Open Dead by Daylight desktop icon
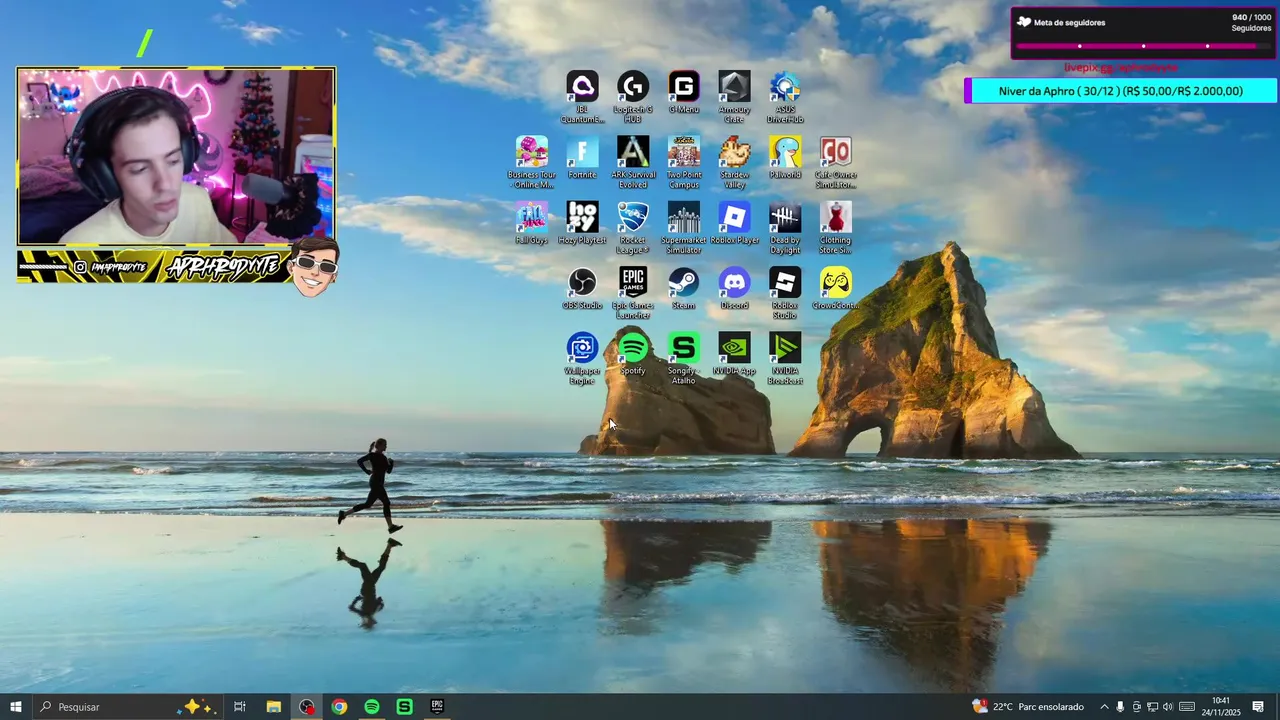Screen dimensions: 1280x720 click(x=785, y=227)
